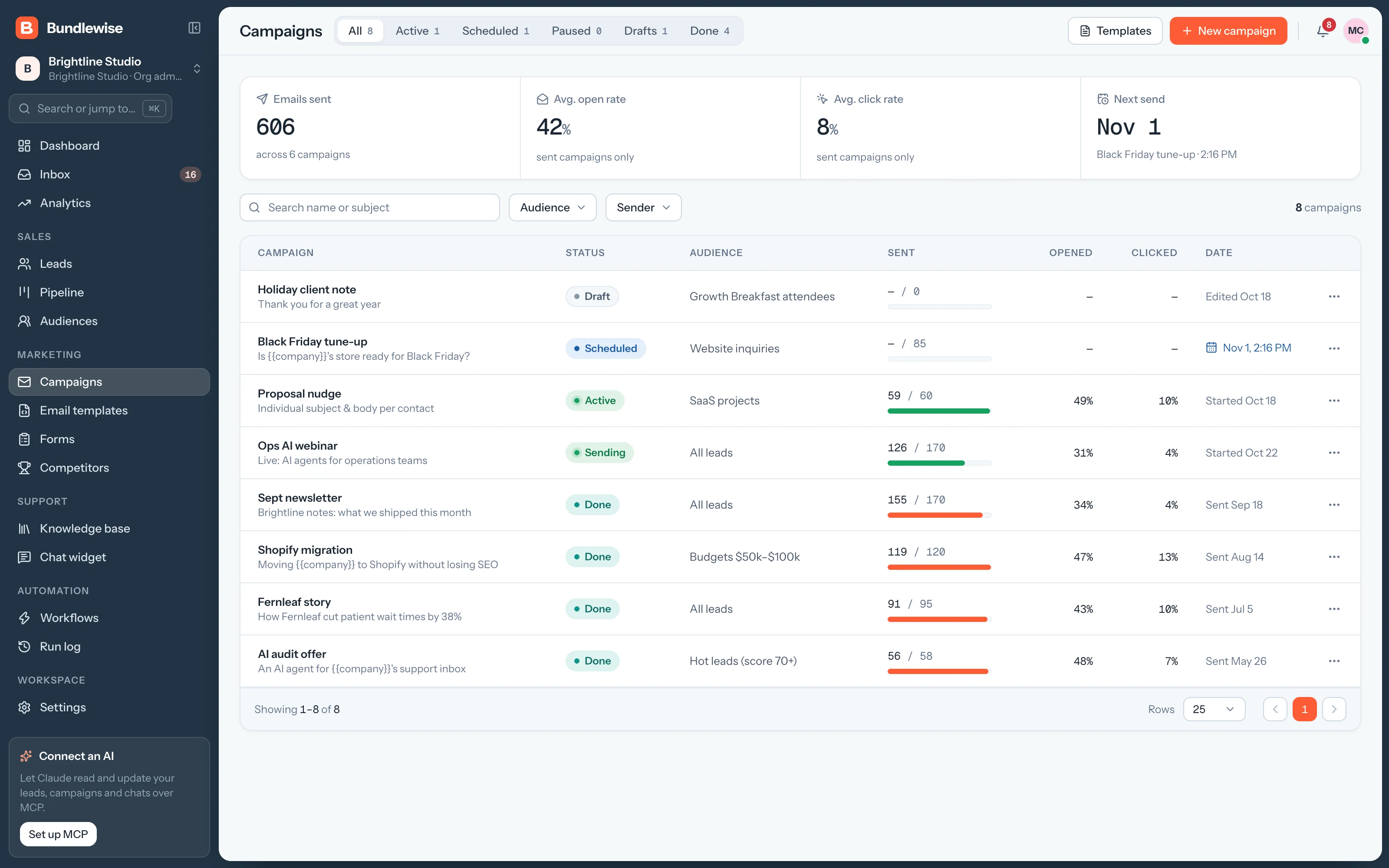Switch to the Scheduled tab
1389x868 pixels.
coord(495,31)
